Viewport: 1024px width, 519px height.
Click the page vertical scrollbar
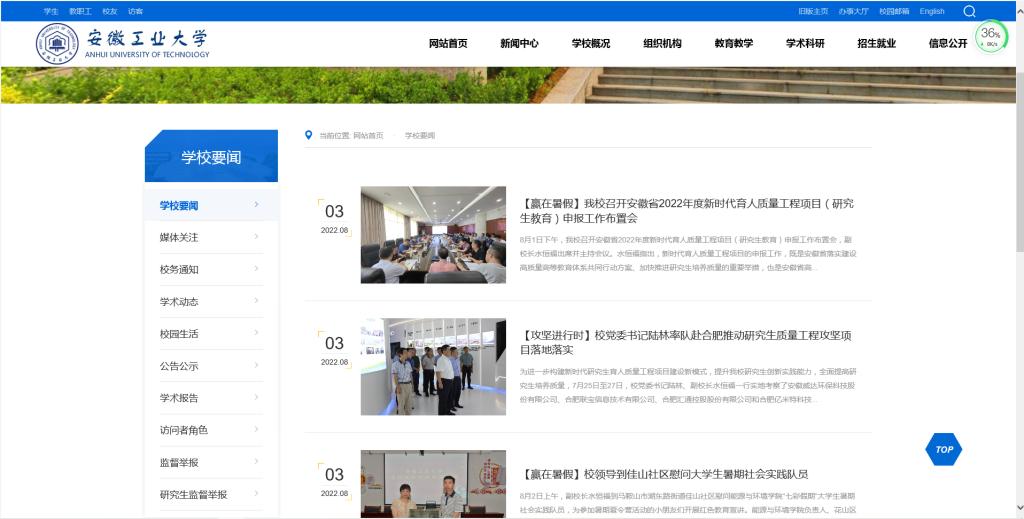(x=1018, y=200)
